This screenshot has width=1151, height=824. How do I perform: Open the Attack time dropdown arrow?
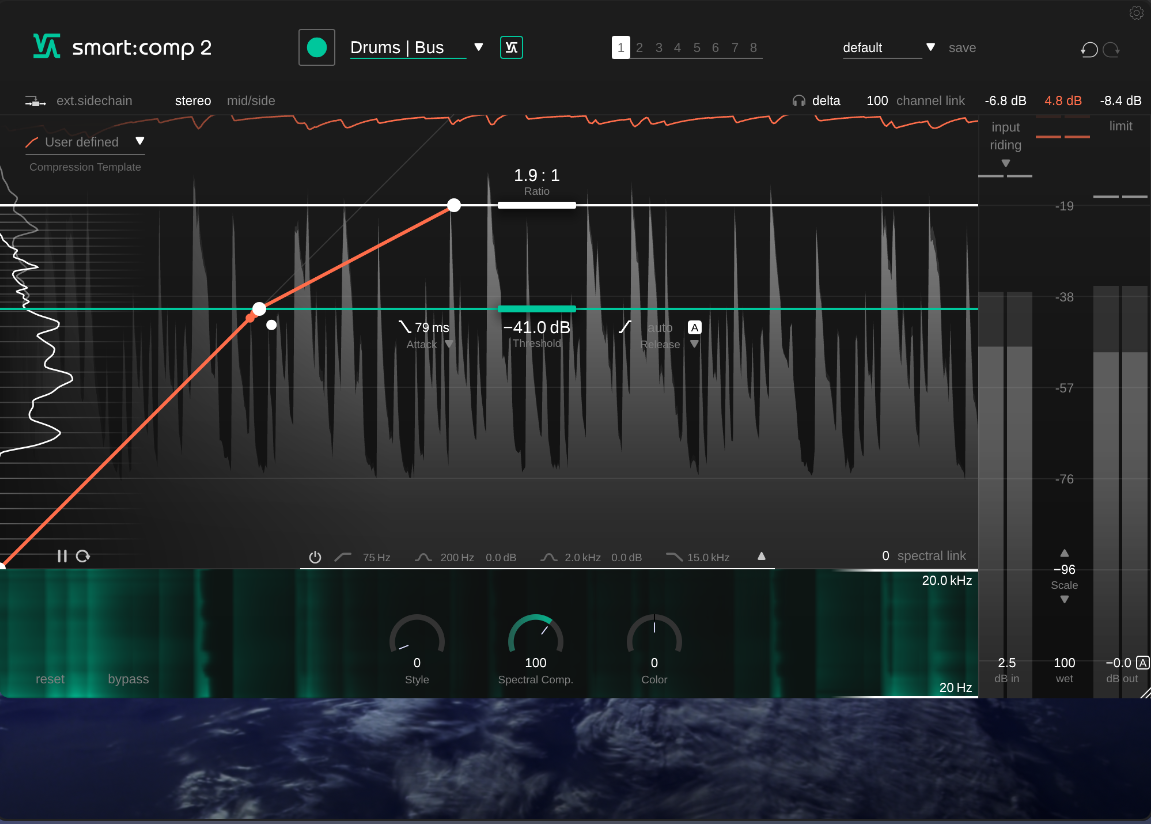448,344
